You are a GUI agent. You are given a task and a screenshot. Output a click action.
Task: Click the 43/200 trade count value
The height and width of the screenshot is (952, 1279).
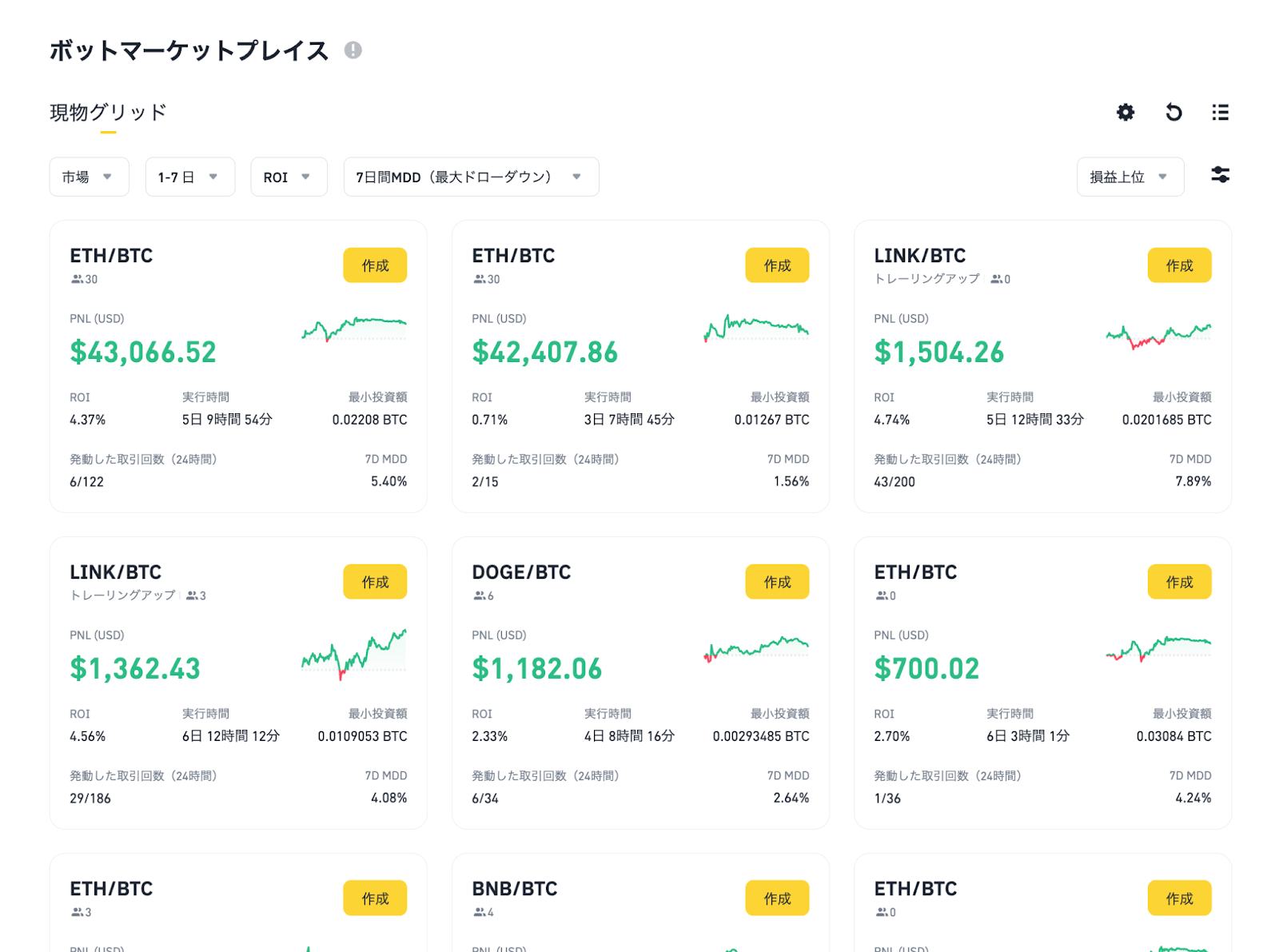click(x=895, y=482)
